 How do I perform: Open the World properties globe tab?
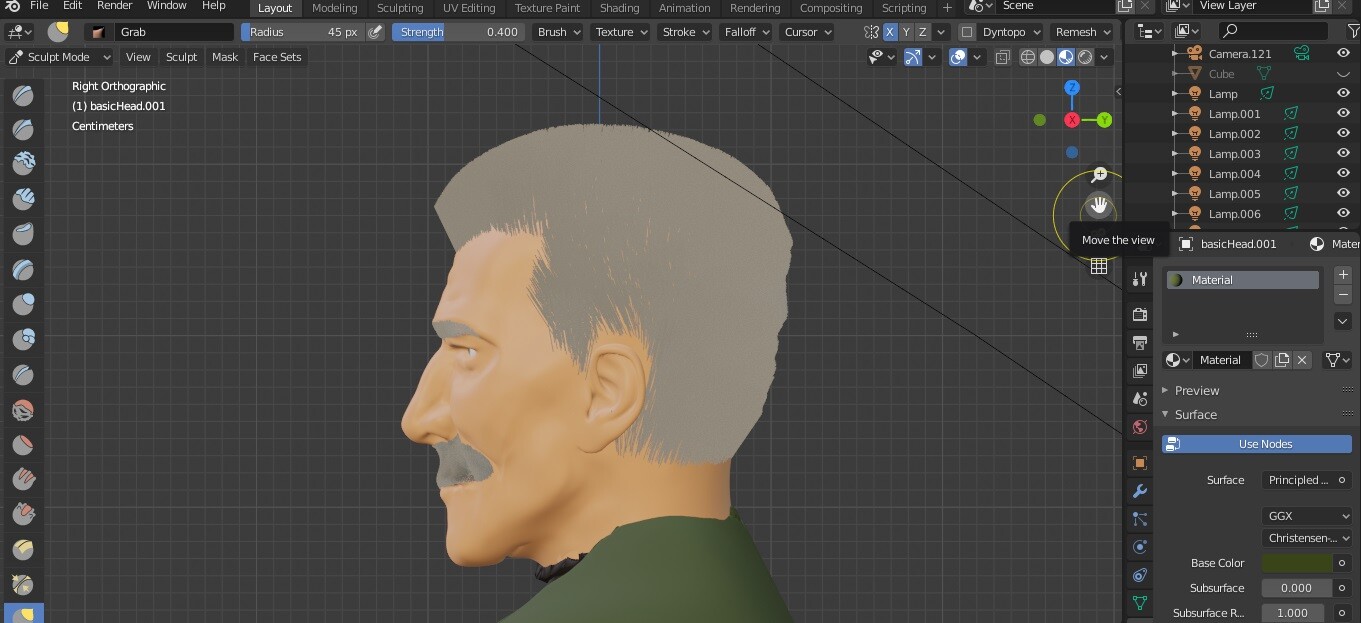pyautogui.click(x=1139, y=427)
